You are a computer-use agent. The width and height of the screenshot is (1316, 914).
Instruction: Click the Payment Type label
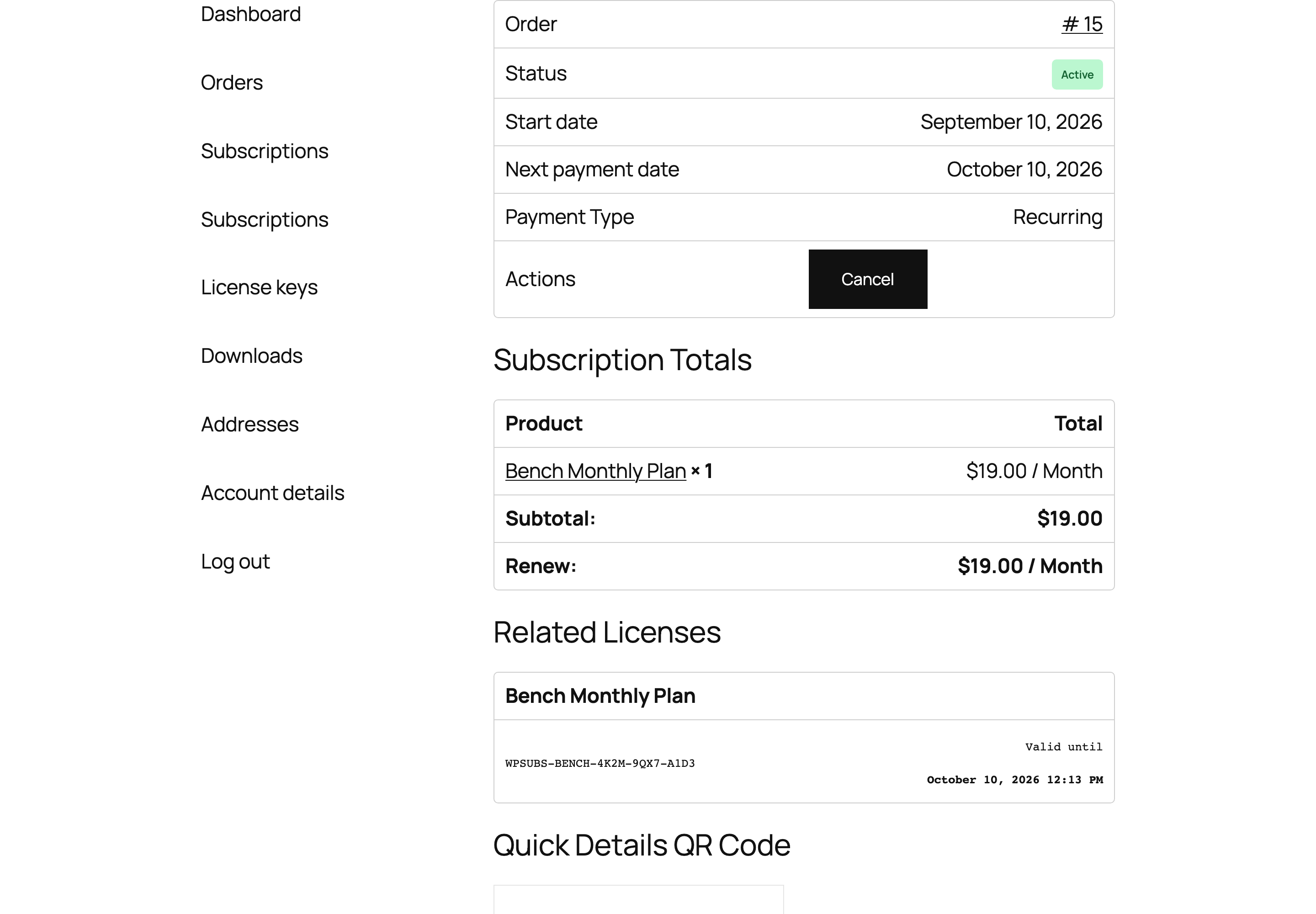[570, 217]
